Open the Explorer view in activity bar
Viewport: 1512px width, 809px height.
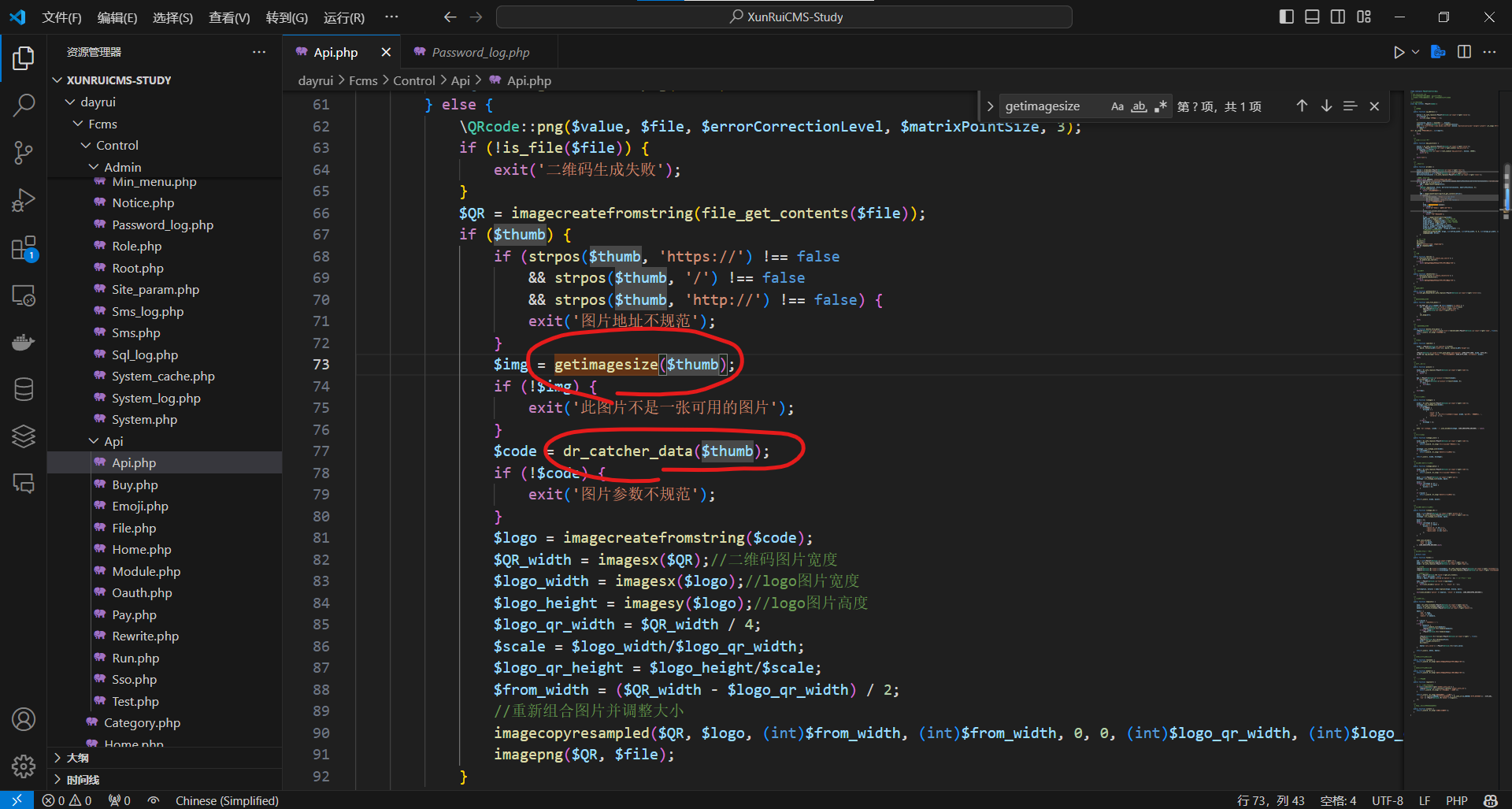pyautogui.click(x=24, y=58)
